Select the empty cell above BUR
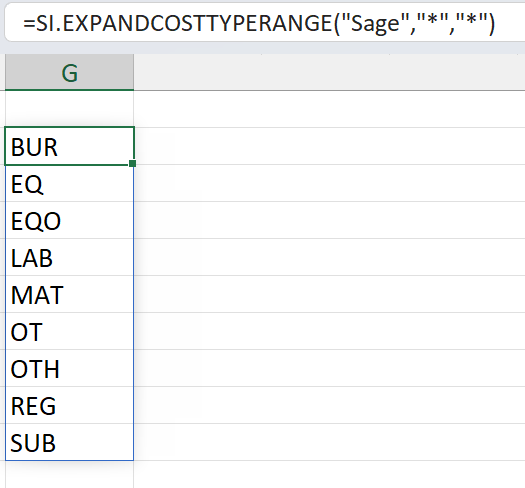525x488 pixels. (x=70, y=109)
